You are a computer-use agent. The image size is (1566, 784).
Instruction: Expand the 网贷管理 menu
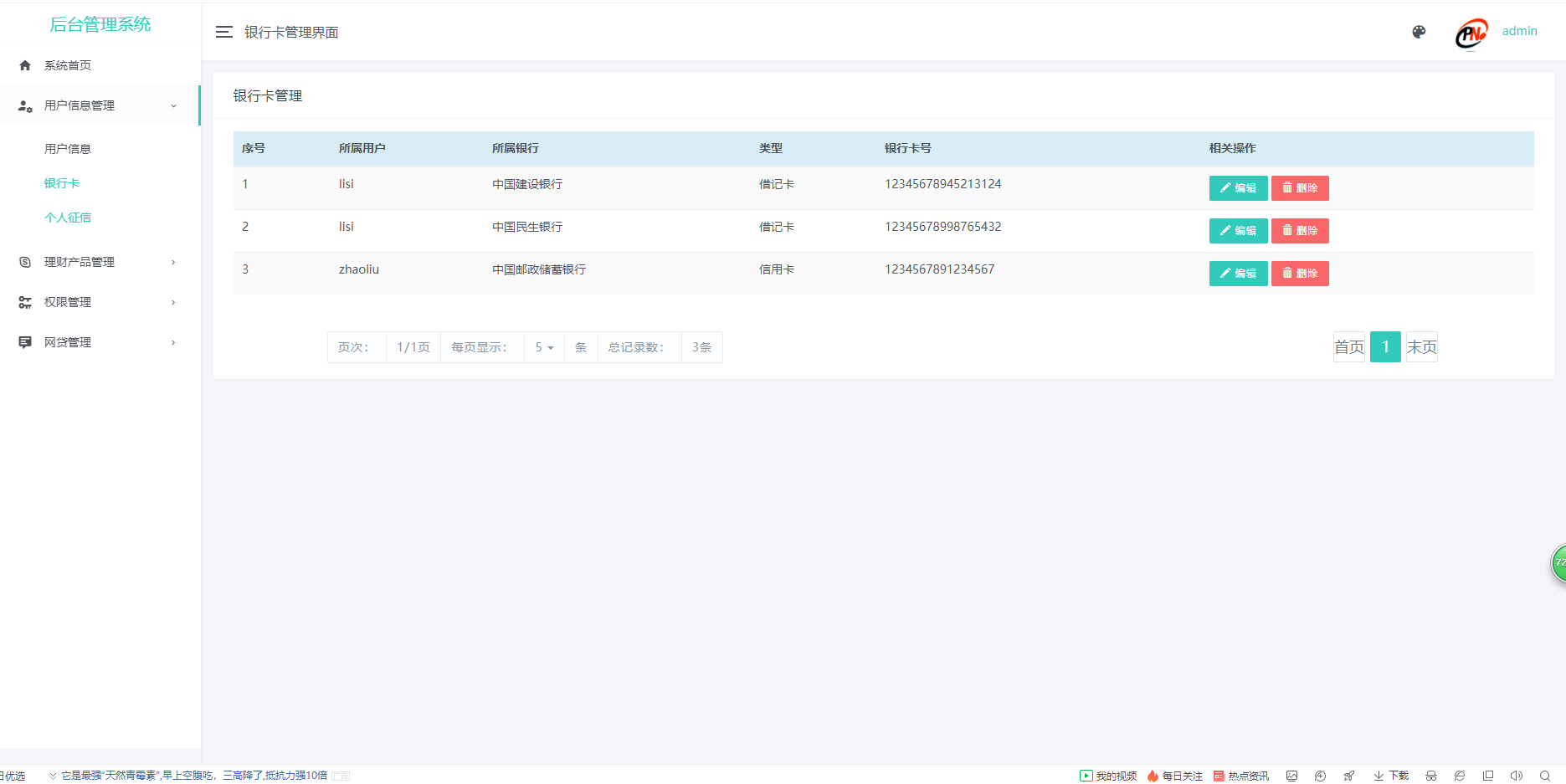(100, 342)
